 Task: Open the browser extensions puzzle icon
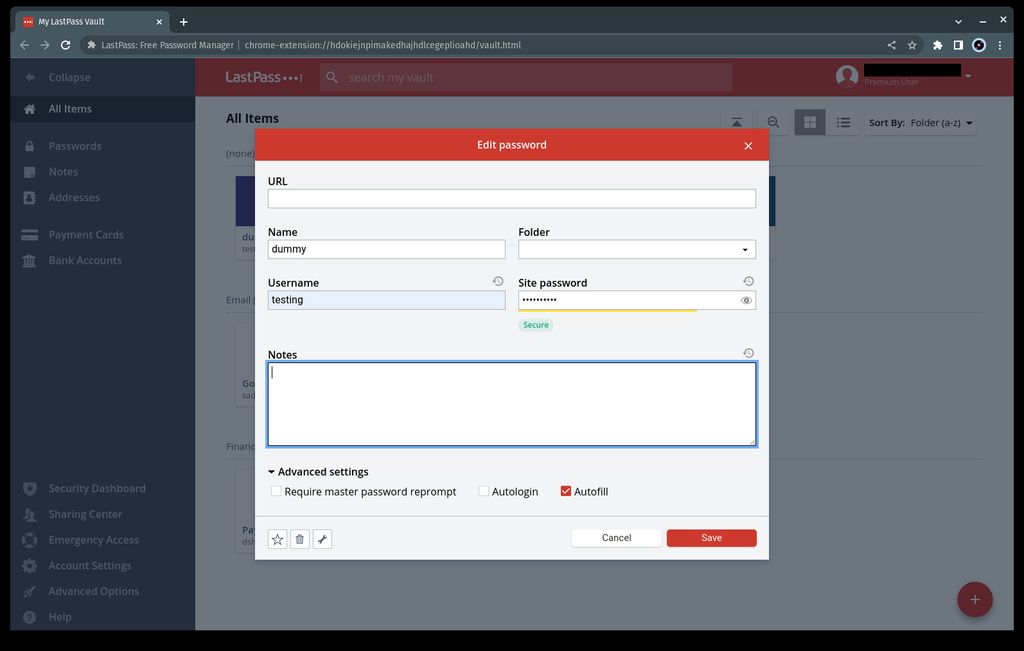(937, 45)
